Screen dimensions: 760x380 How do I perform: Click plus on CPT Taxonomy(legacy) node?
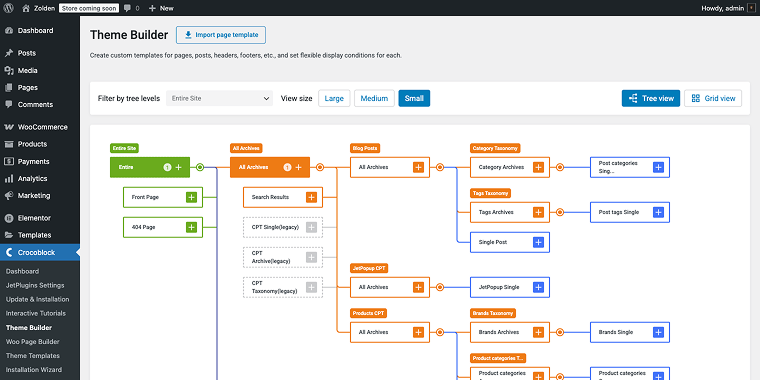click(x=312, y=287)
